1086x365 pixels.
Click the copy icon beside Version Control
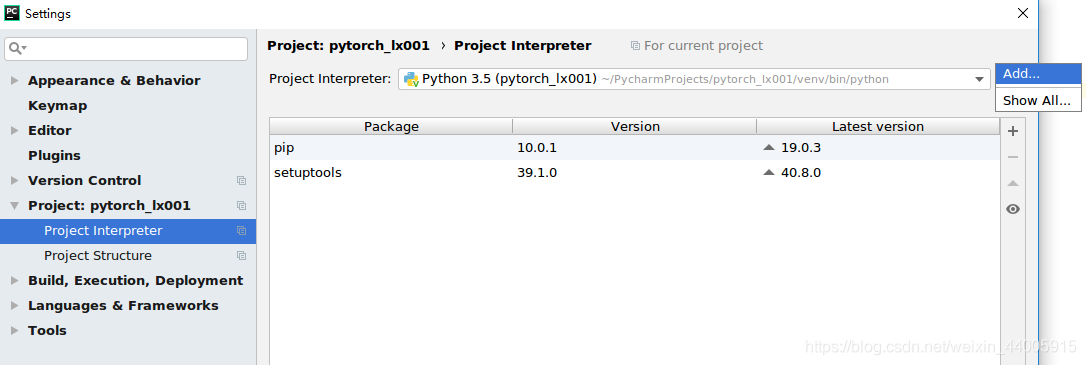tap(241, 181)
